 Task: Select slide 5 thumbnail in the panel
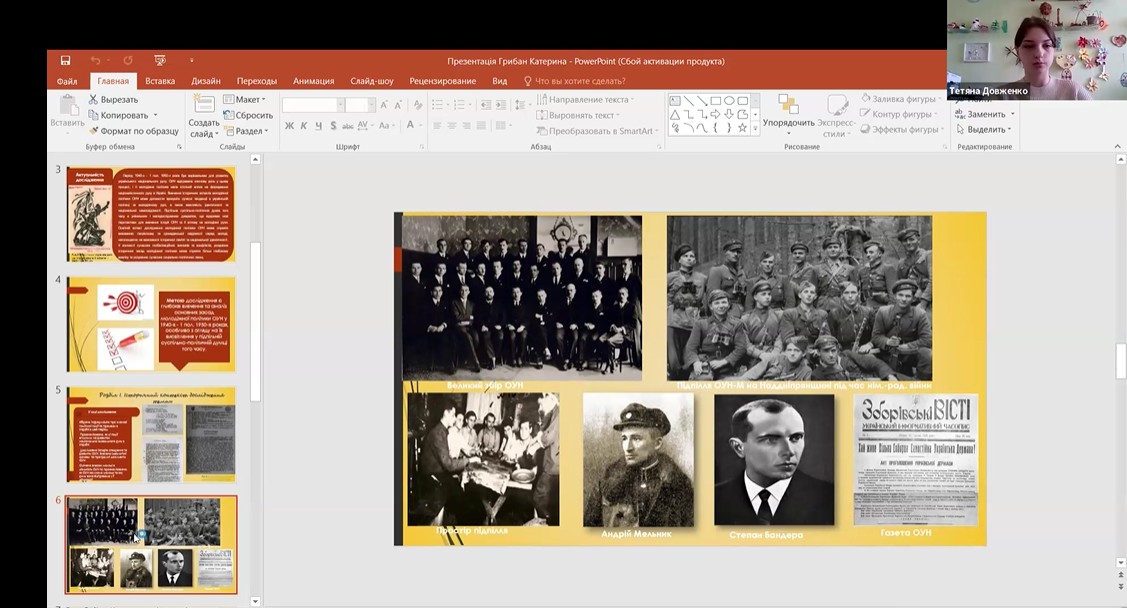(x=151, y=434)
